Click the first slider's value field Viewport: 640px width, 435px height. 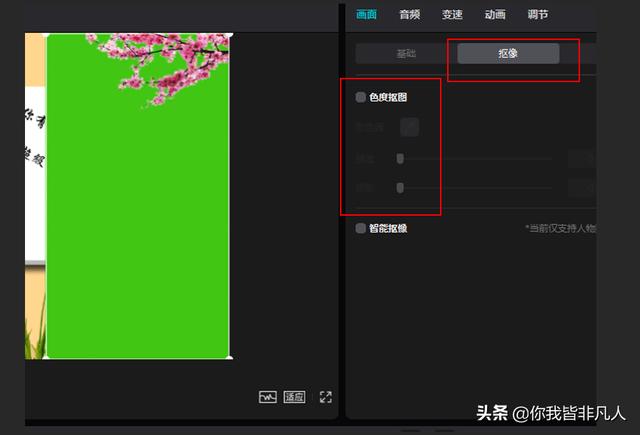pos(582,159)
